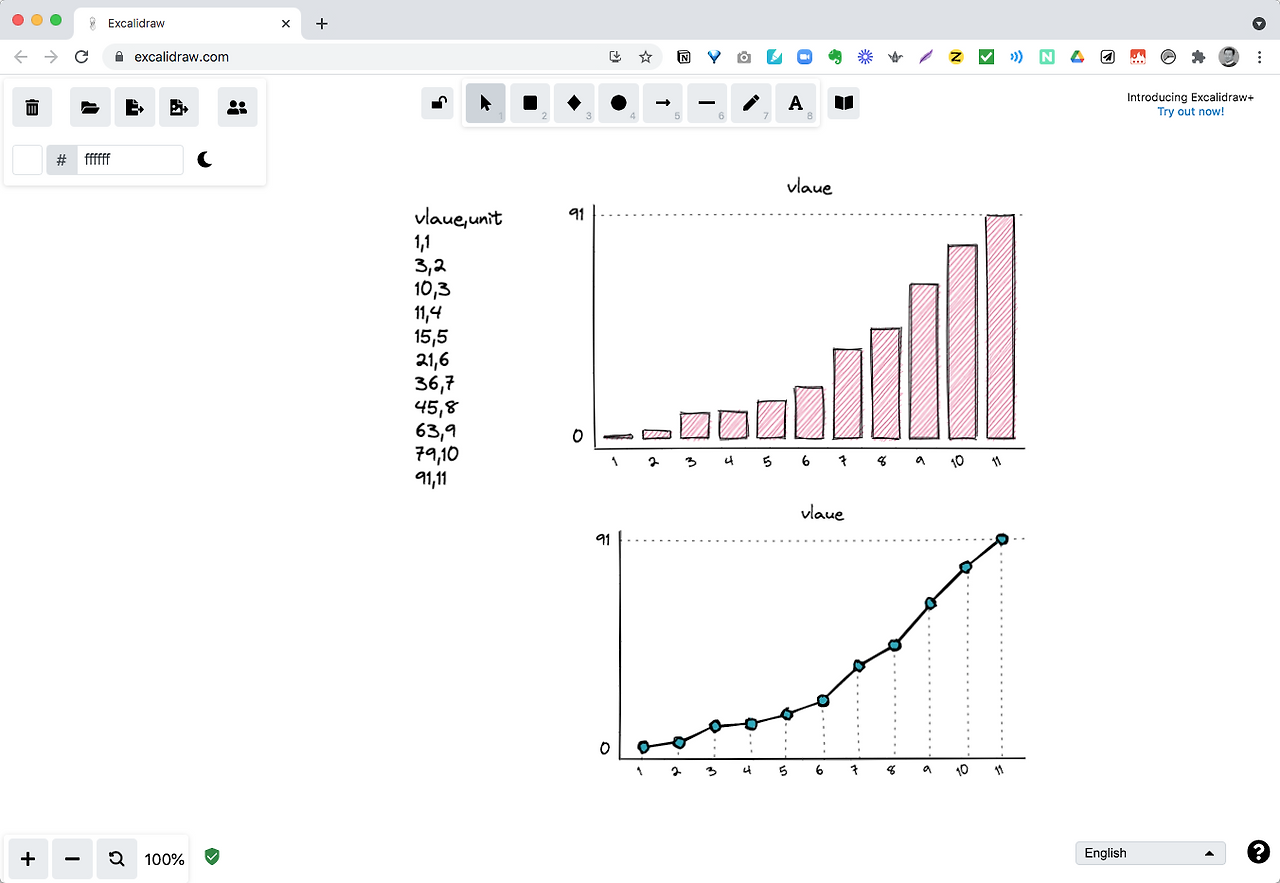Image resolution: width=1280 pixels, height=883 pixels.
Task: Start live collaboration with the people icon
Action: [237, 107]
